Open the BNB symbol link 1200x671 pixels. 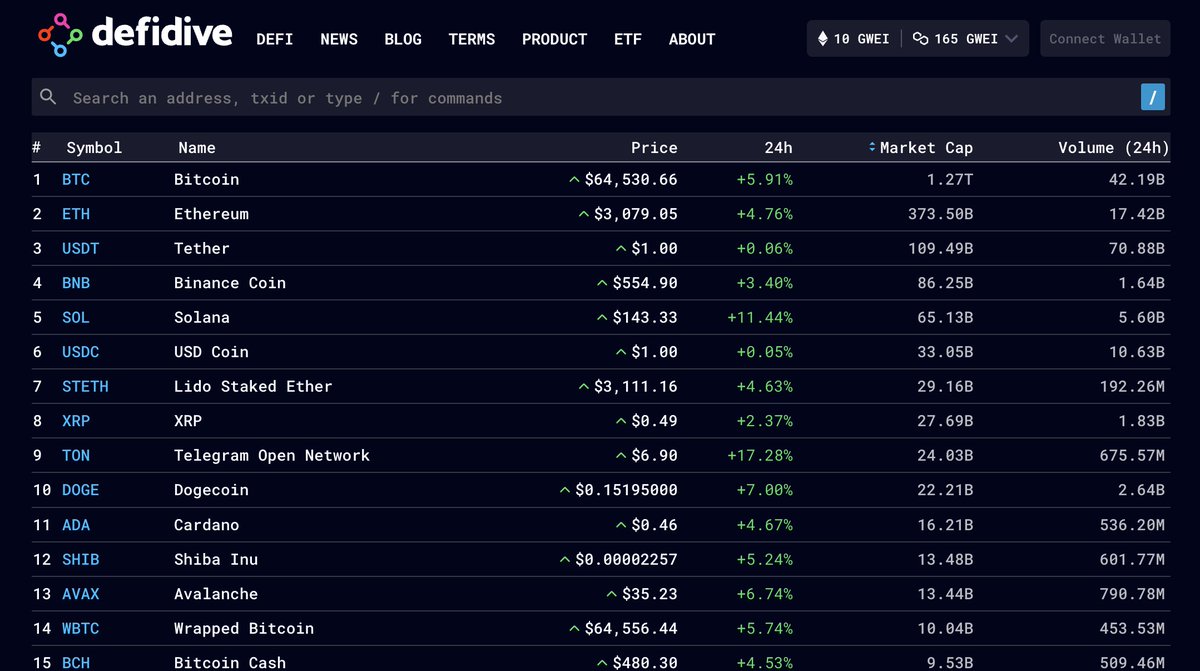76,283
